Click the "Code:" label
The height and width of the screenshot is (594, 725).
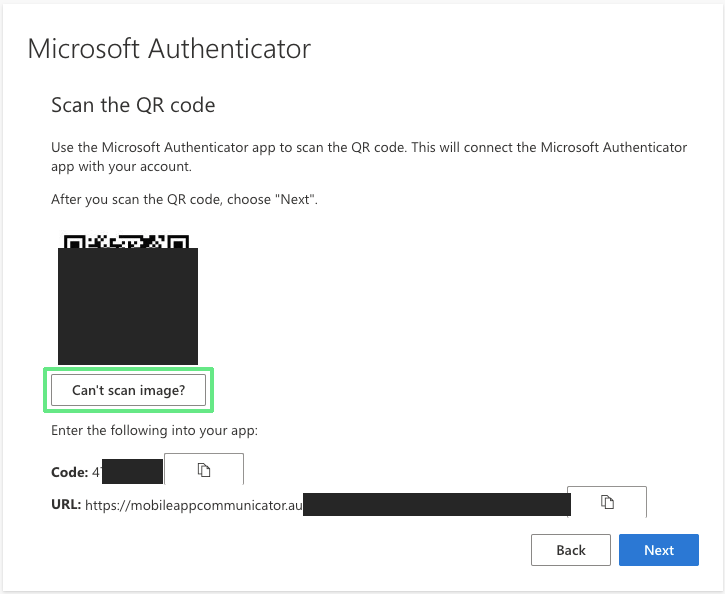click(x=69, y=472)
